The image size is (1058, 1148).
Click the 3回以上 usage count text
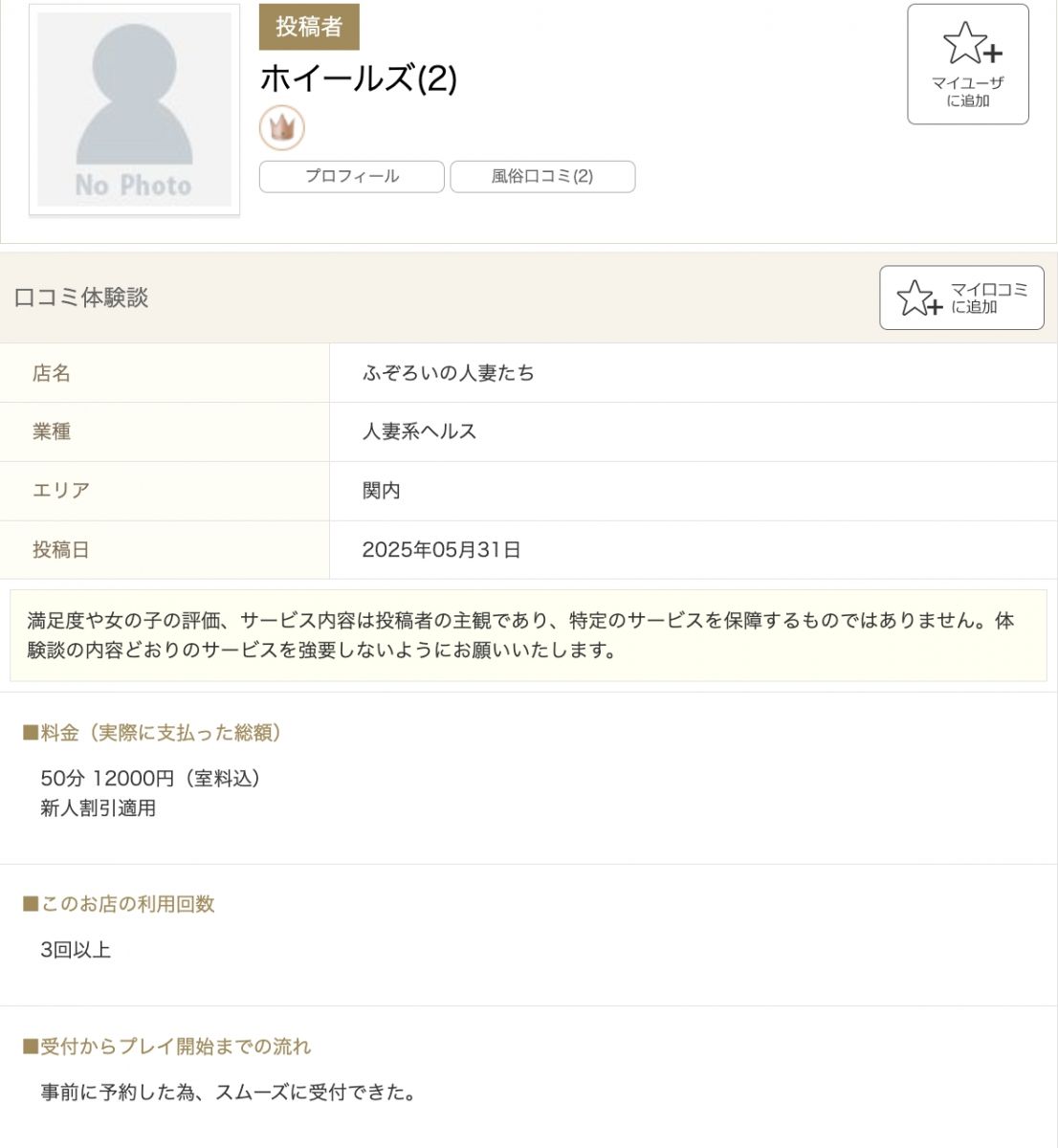76,950
